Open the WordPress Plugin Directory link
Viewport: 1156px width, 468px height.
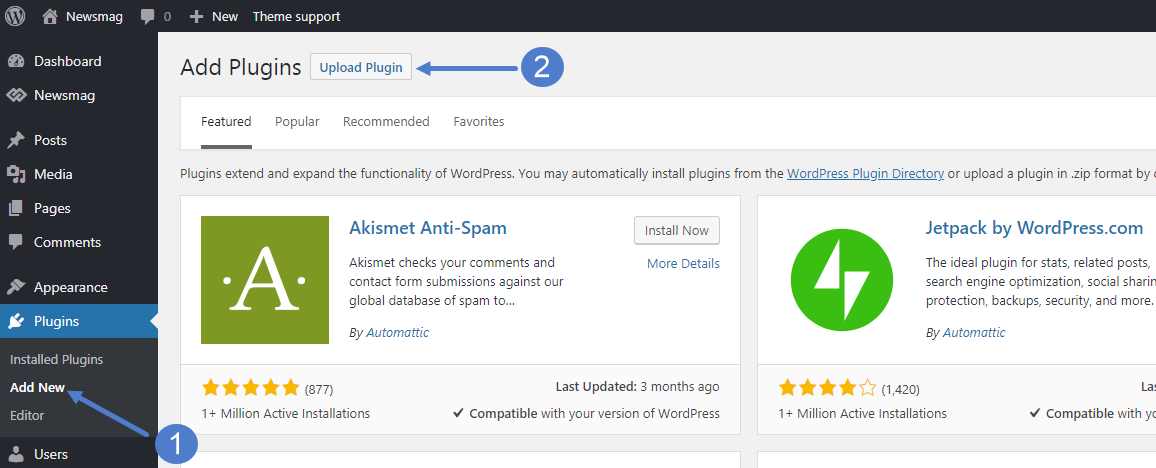pos(866,174)
